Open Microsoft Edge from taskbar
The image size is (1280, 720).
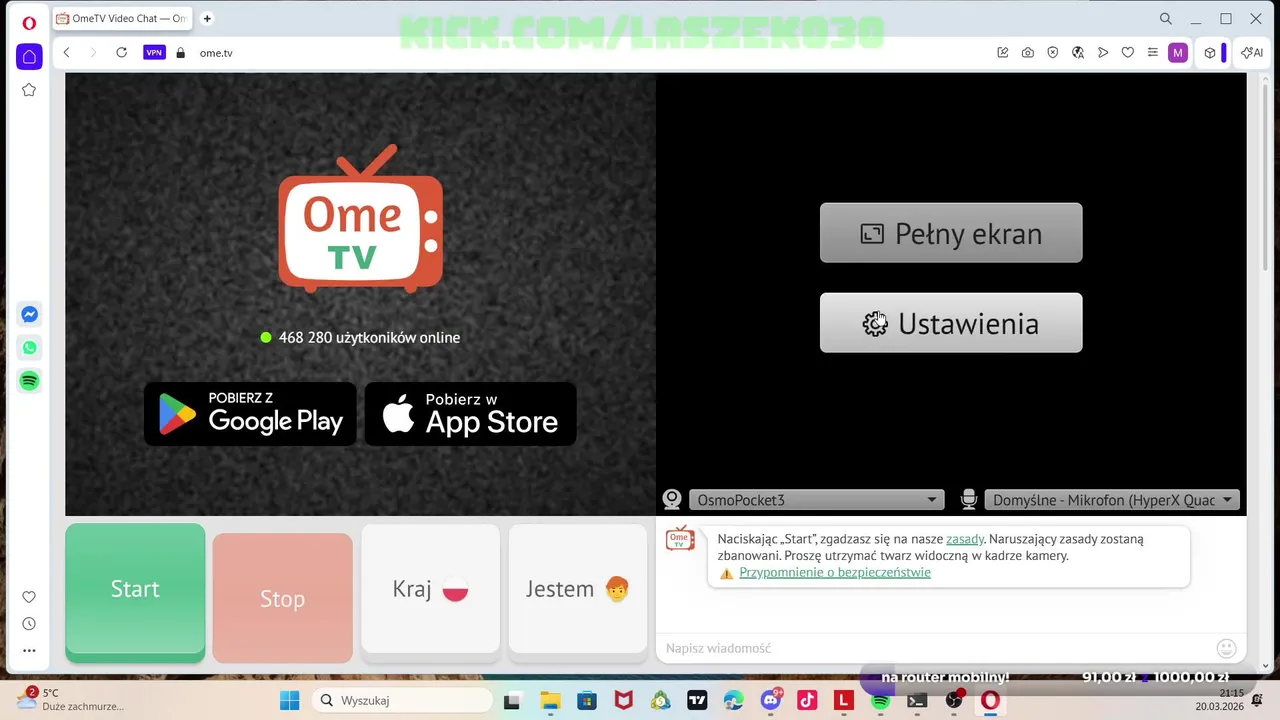734,701
